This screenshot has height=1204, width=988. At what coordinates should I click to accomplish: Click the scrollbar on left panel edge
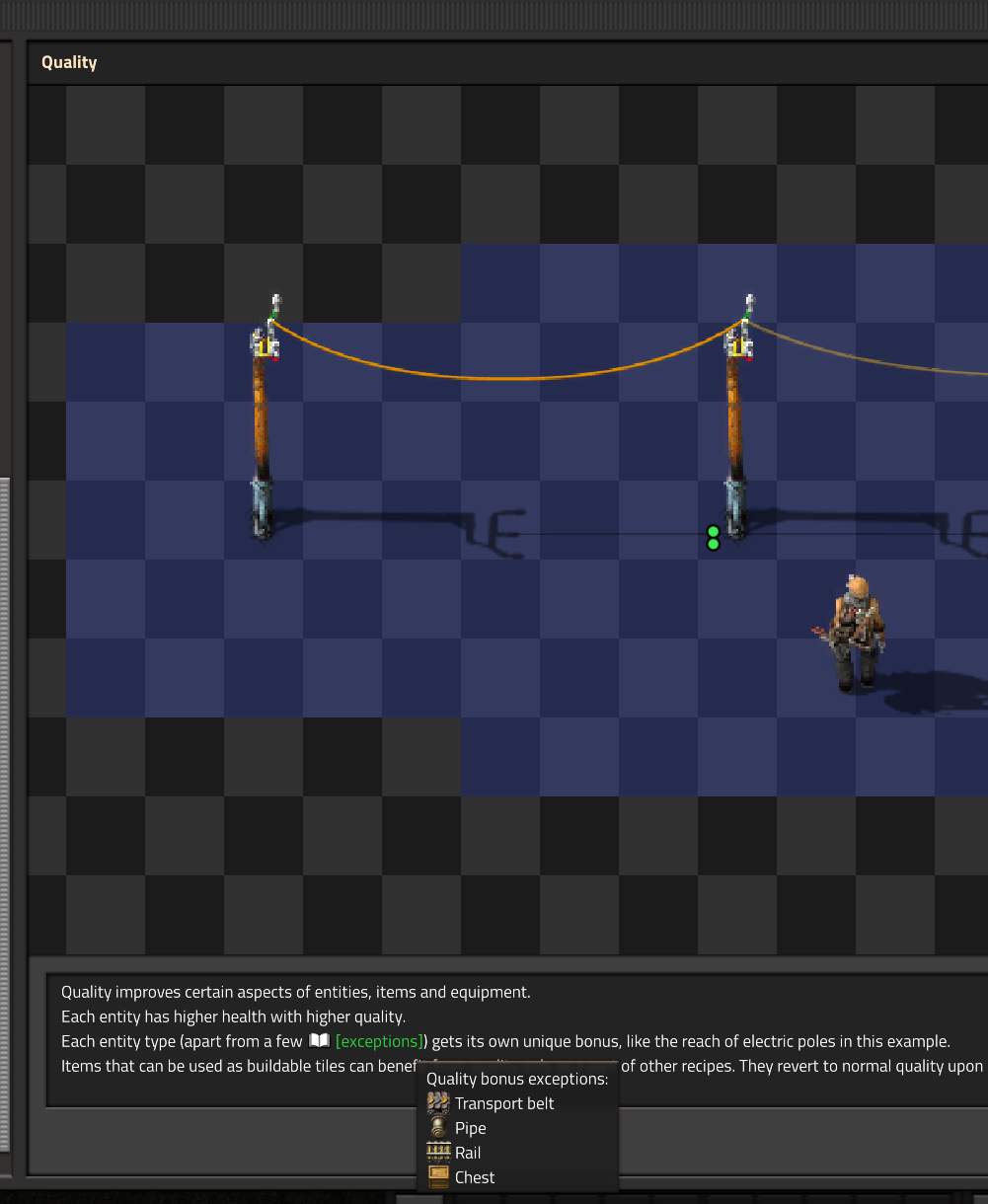[4, 814]
